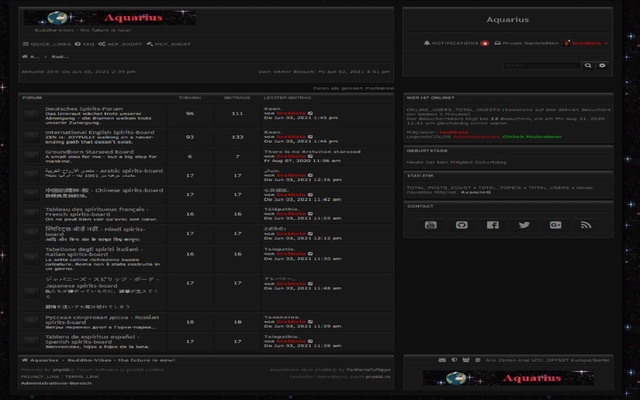
Task: Open the Google Plus contact icon
Action: pyautogui.click(x=555, y=225)
